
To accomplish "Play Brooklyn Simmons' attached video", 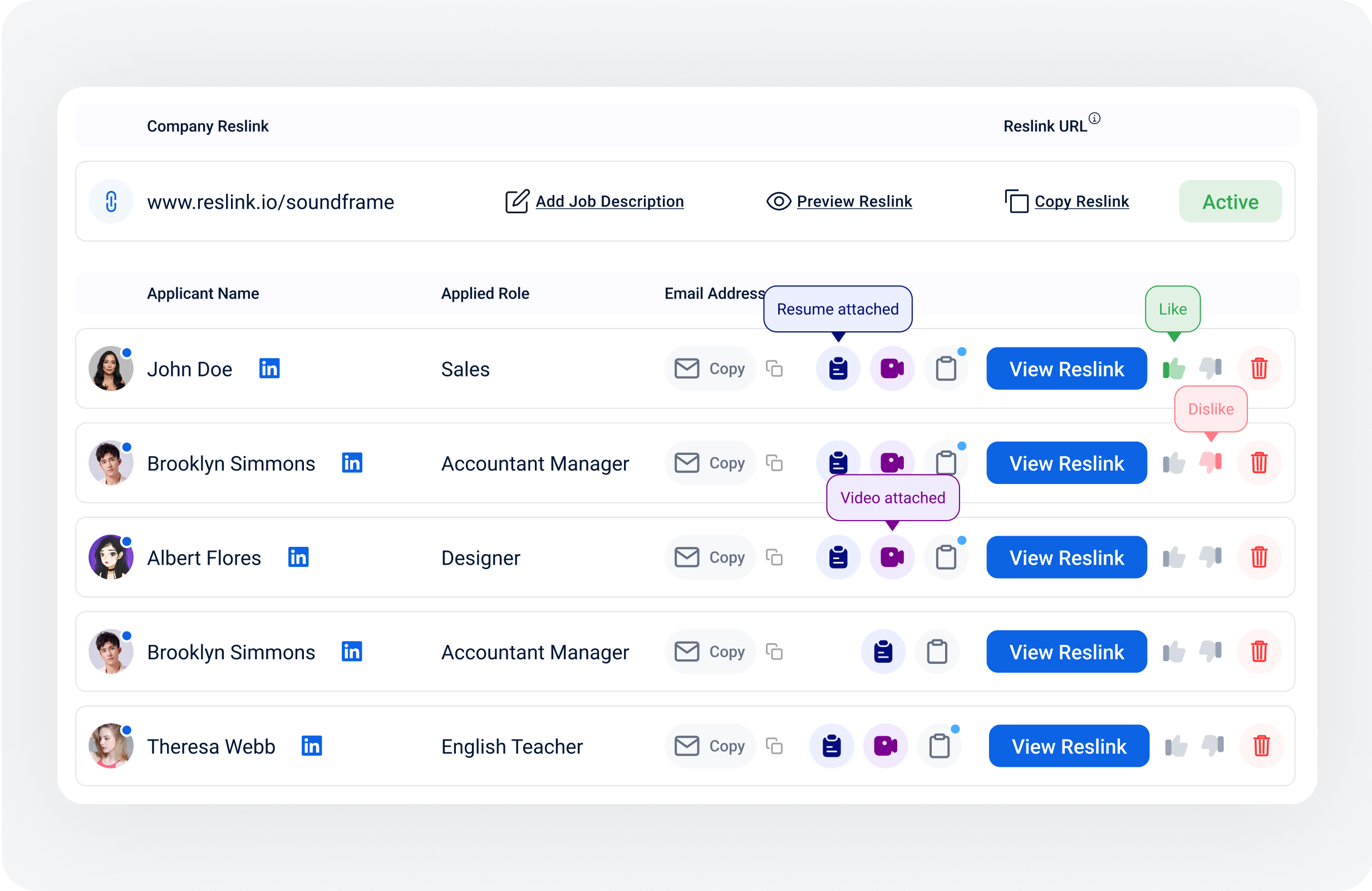I will (x=892, y=463).
